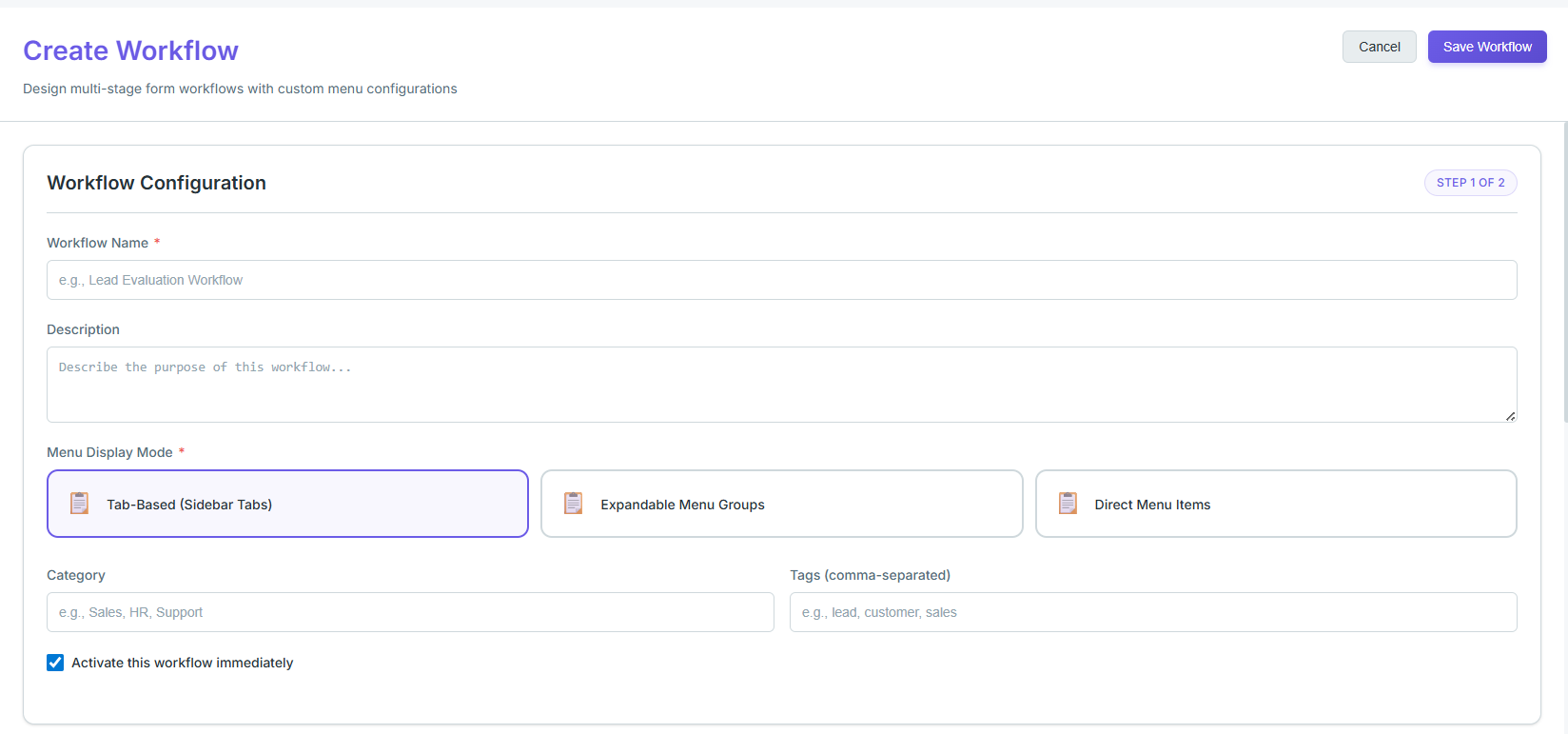Viewport: 1568px width, 734px height.
Task: Cancel workflow creation
Action: tap(1380, 47)
